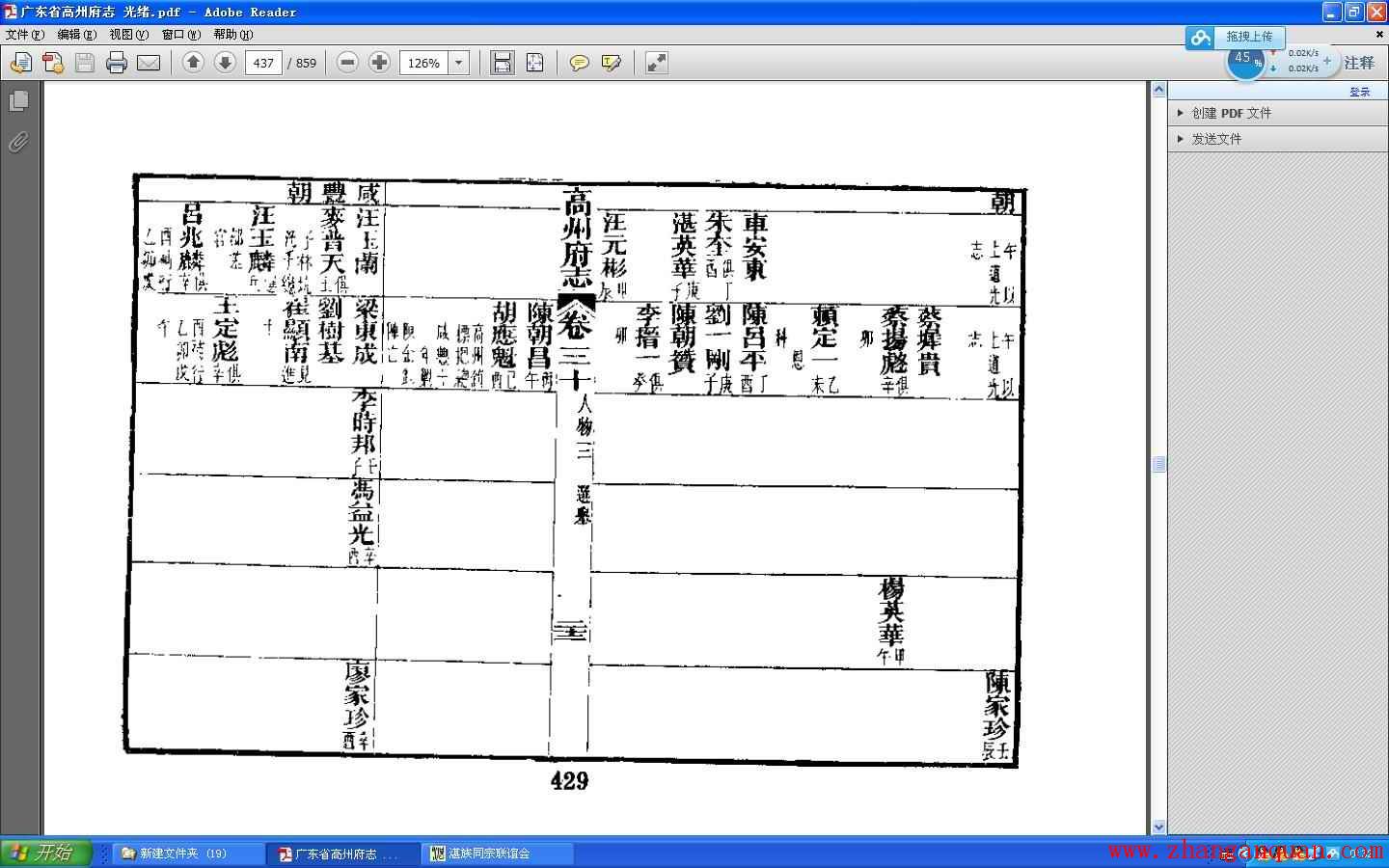
Task: Enter read mode with expand arrows icon
Action: pyautogui.click(x=656, y=63)
